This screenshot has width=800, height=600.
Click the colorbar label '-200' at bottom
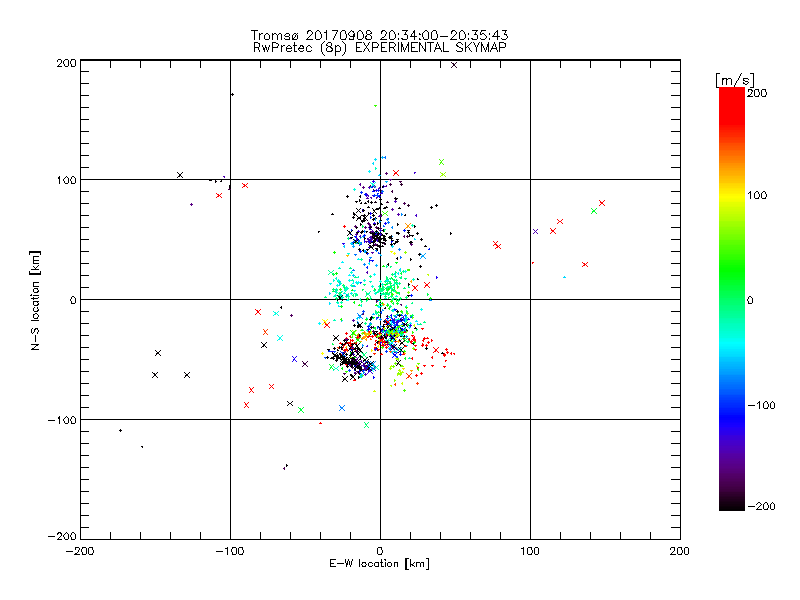pyautogui.click(x=761, y=506)
